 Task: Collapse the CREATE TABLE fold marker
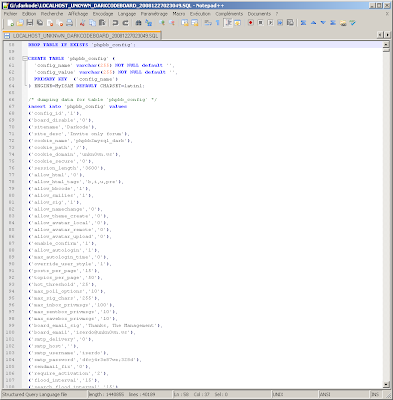[25, 58]
